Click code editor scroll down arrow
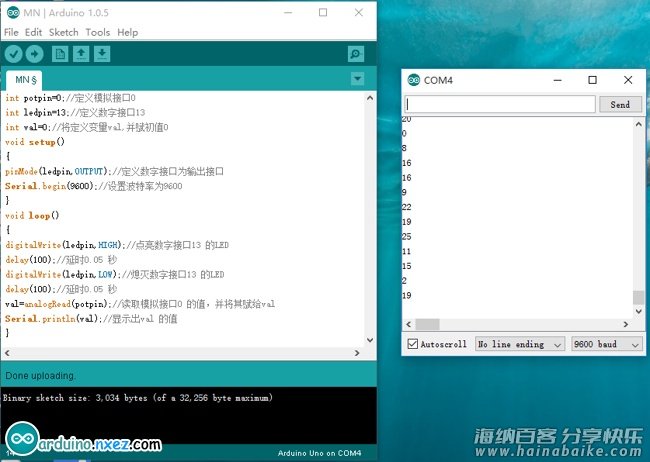650x462 pixels. point(370,340)
